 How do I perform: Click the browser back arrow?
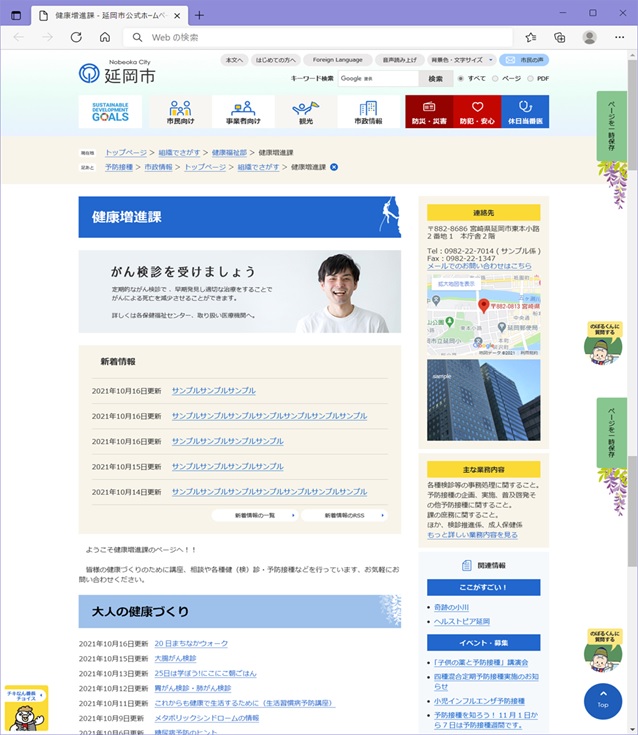[x=19, y=38]
